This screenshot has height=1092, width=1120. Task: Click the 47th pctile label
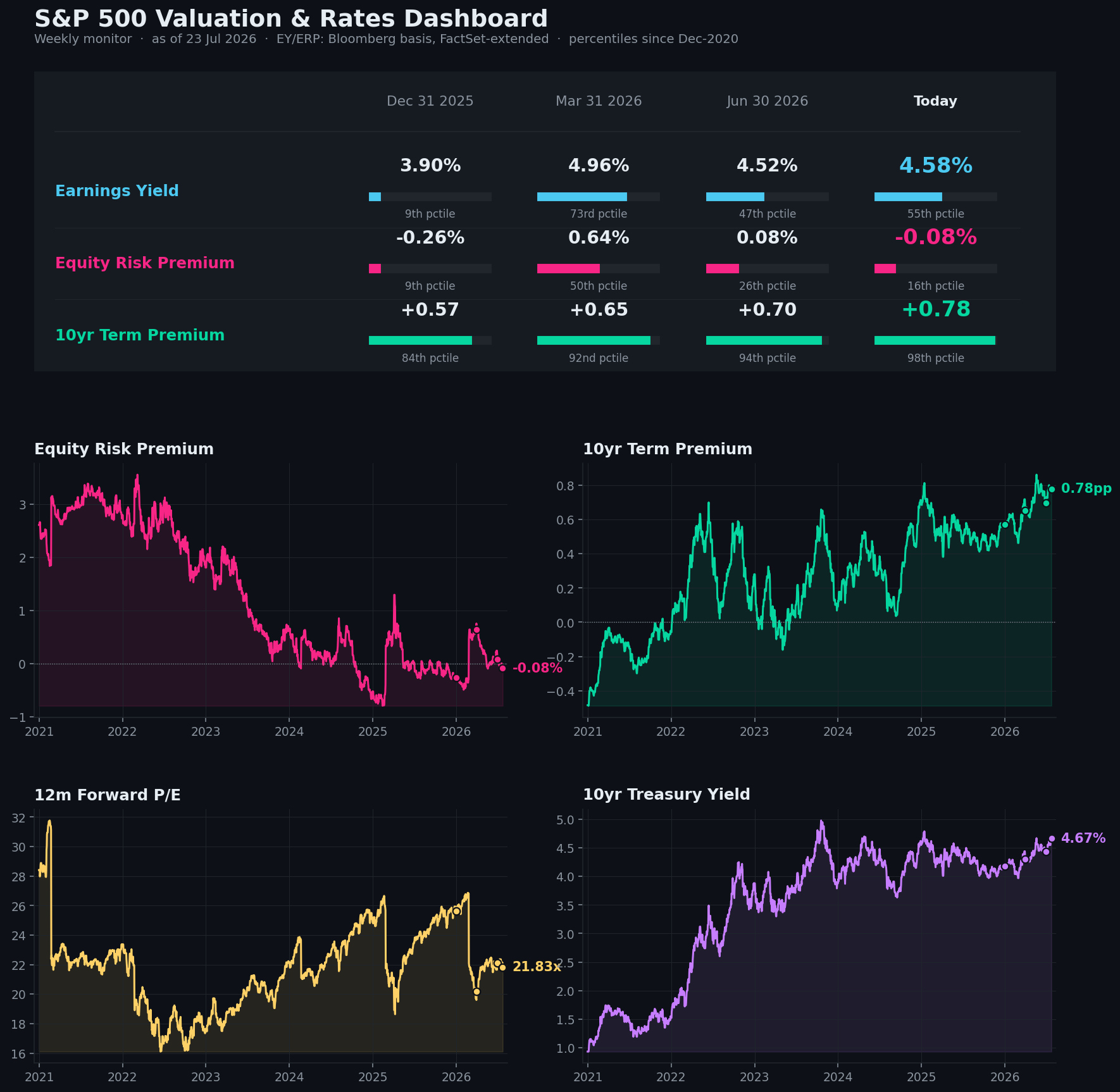click(x=768, y=214)
